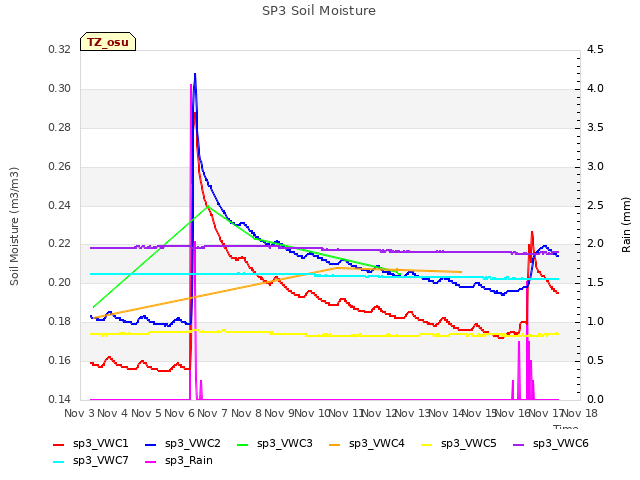Click the 0.14 left axis tick label
Viewport: 640px width, 480px height.
[x=60, y=400]
